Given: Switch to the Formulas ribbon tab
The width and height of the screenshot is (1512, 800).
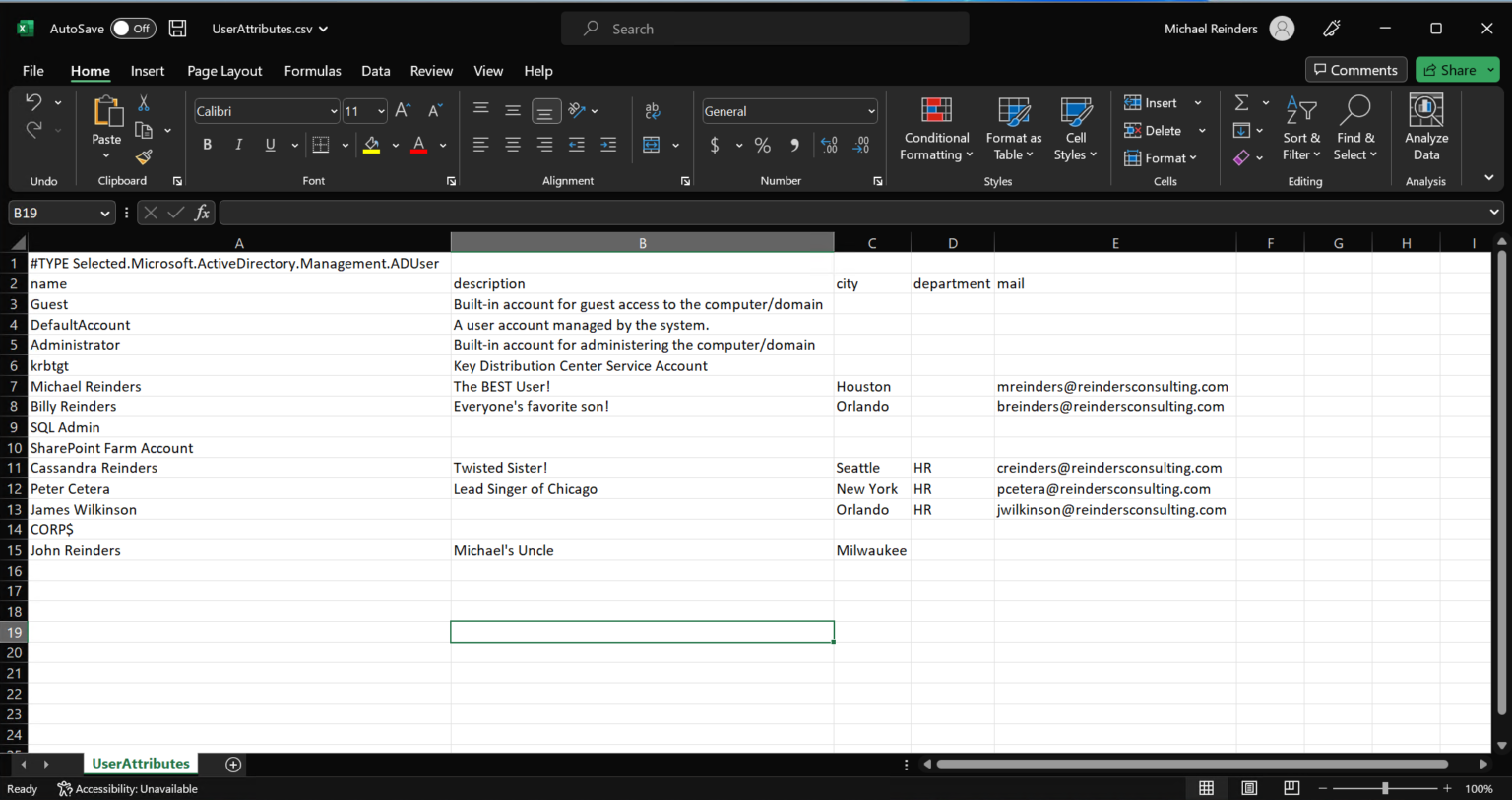Looking at the screenshot, I should pyautogui.click(x=312, y=70).
